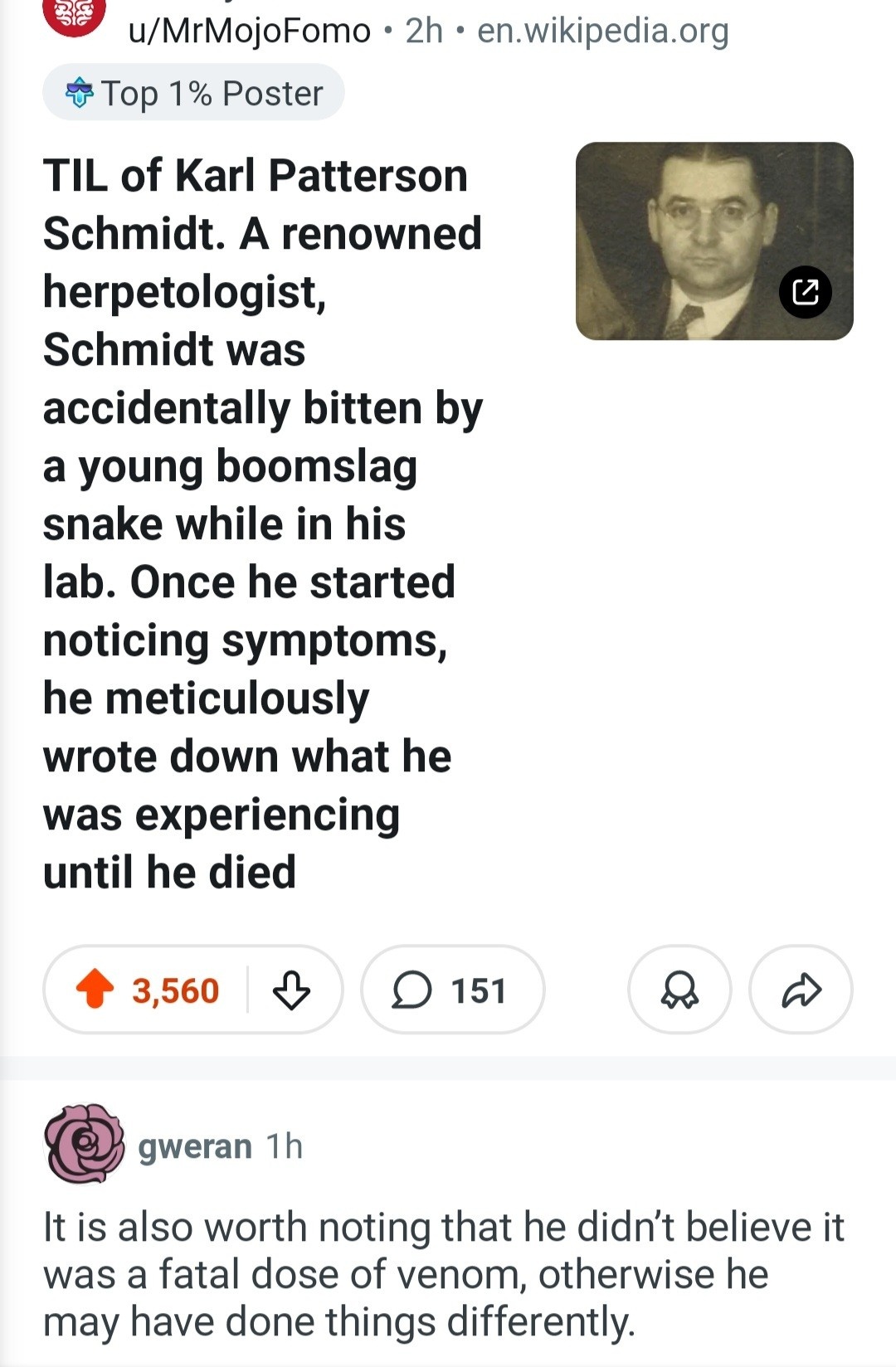Give an award using the award icon
This screenshot has height=1367, width=896.
tap(679, 990)
